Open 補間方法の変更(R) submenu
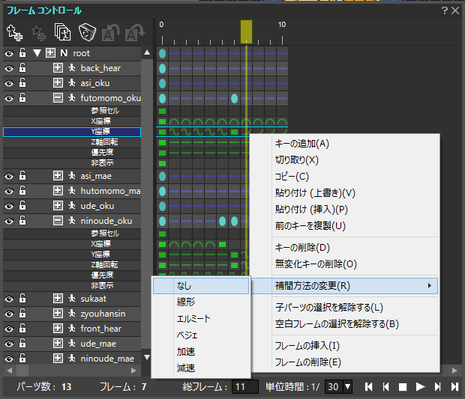465x399 pixels. tap(345, 286)
